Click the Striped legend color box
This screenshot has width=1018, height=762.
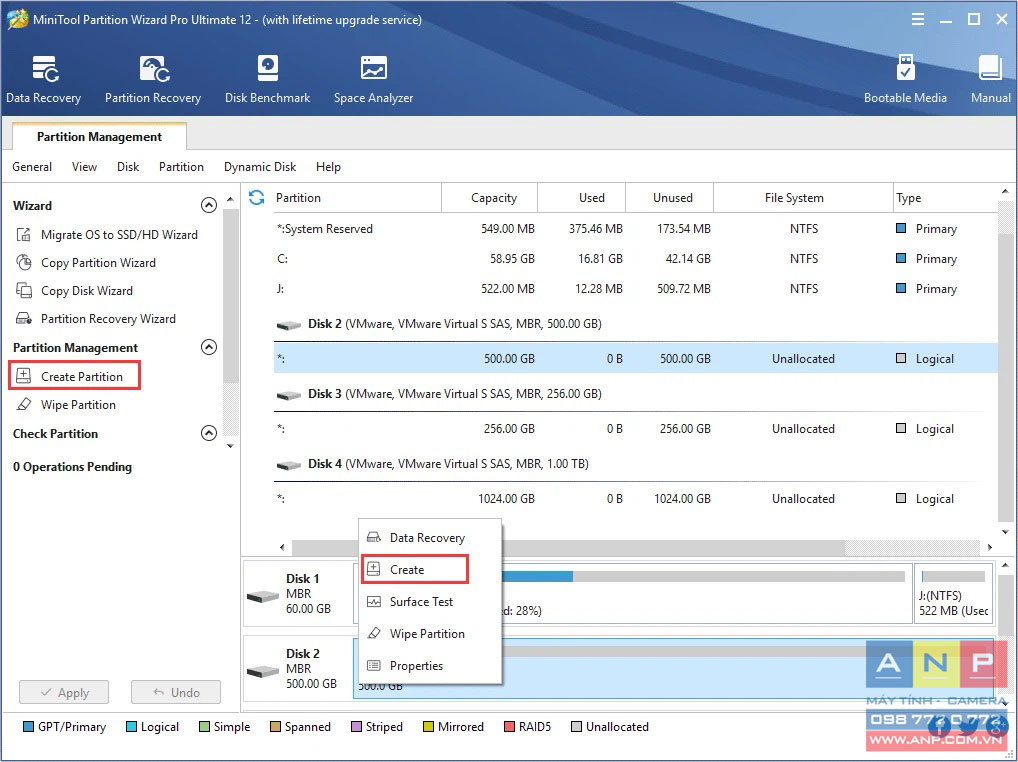[356, 726]
